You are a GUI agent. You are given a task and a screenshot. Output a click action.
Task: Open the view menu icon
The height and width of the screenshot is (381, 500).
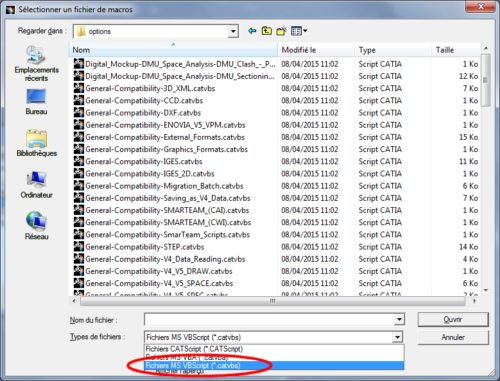pyautogui.click(x=299, y=31)
